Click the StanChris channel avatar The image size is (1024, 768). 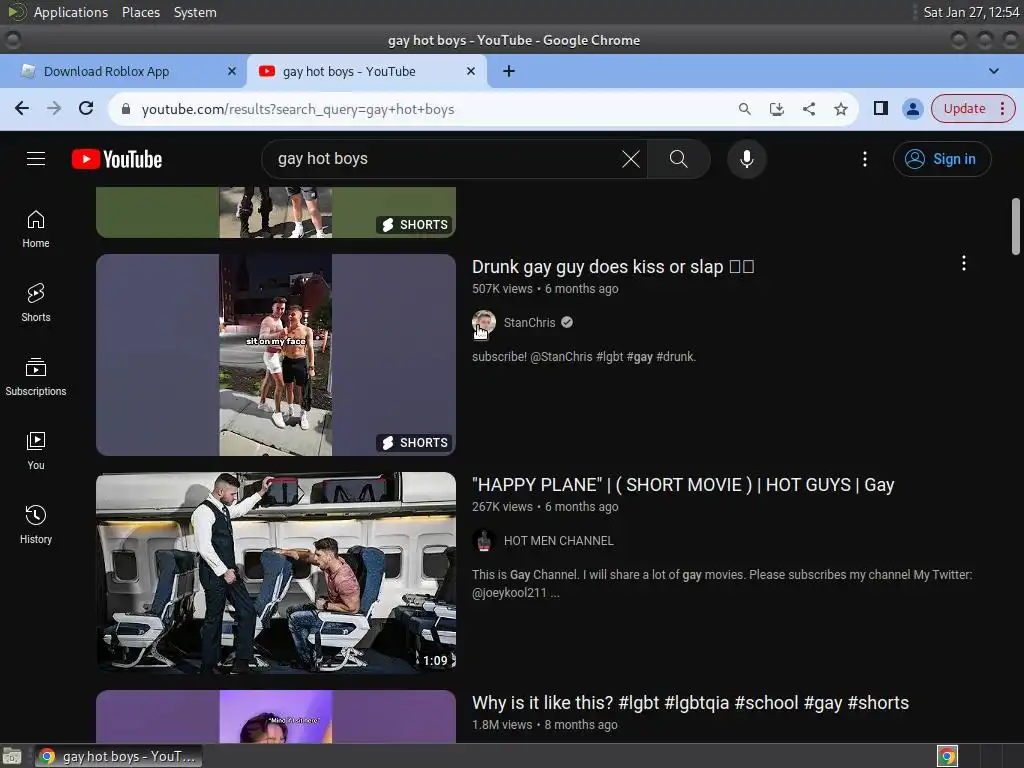pos(484,323)
